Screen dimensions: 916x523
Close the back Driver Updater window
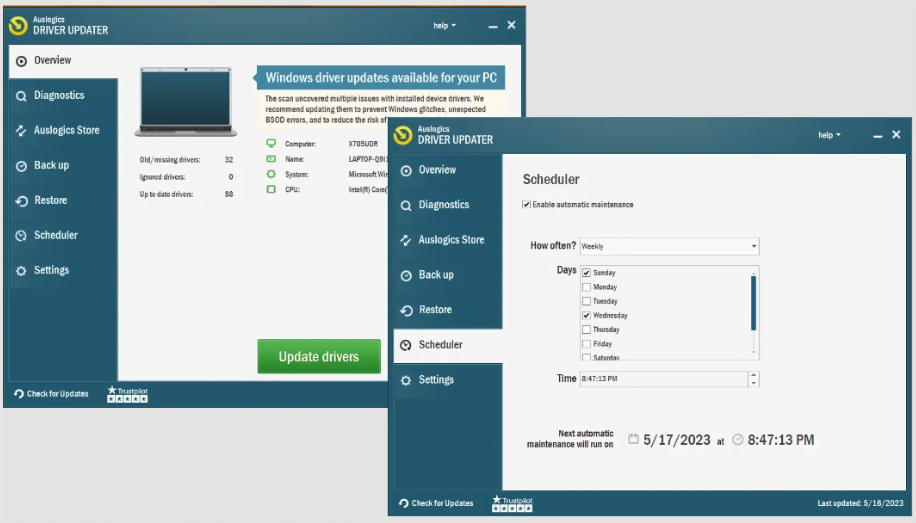[x=511, y=25]
